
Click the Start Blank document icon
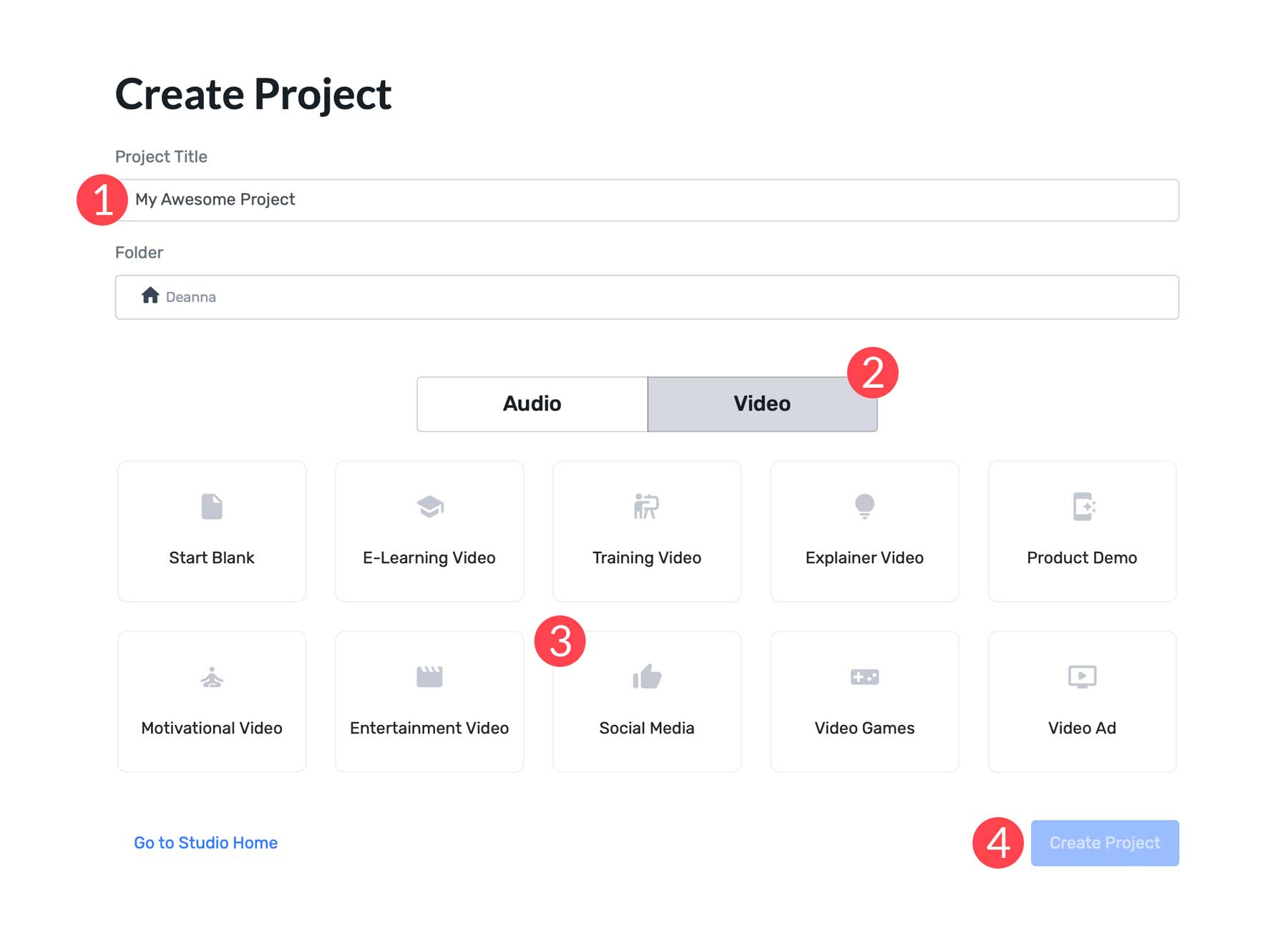point(211,506)
